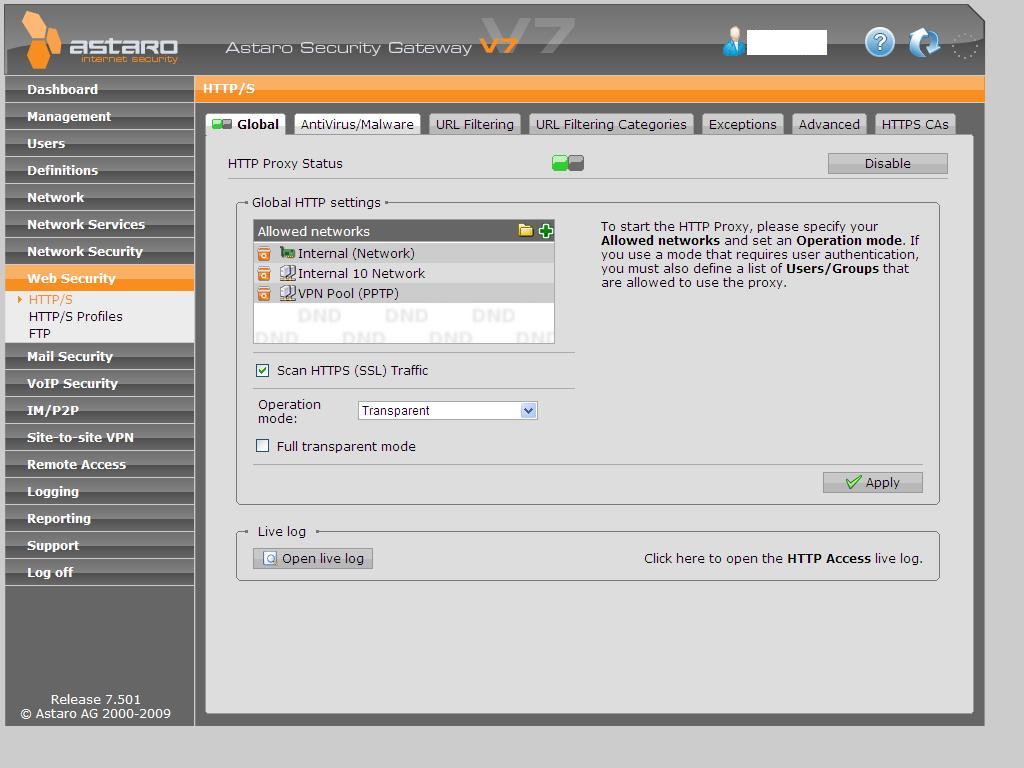Expand the Mail Security sidebar section
The height and width of the screenshot is (768, 1024).
(x=70, y=356)
